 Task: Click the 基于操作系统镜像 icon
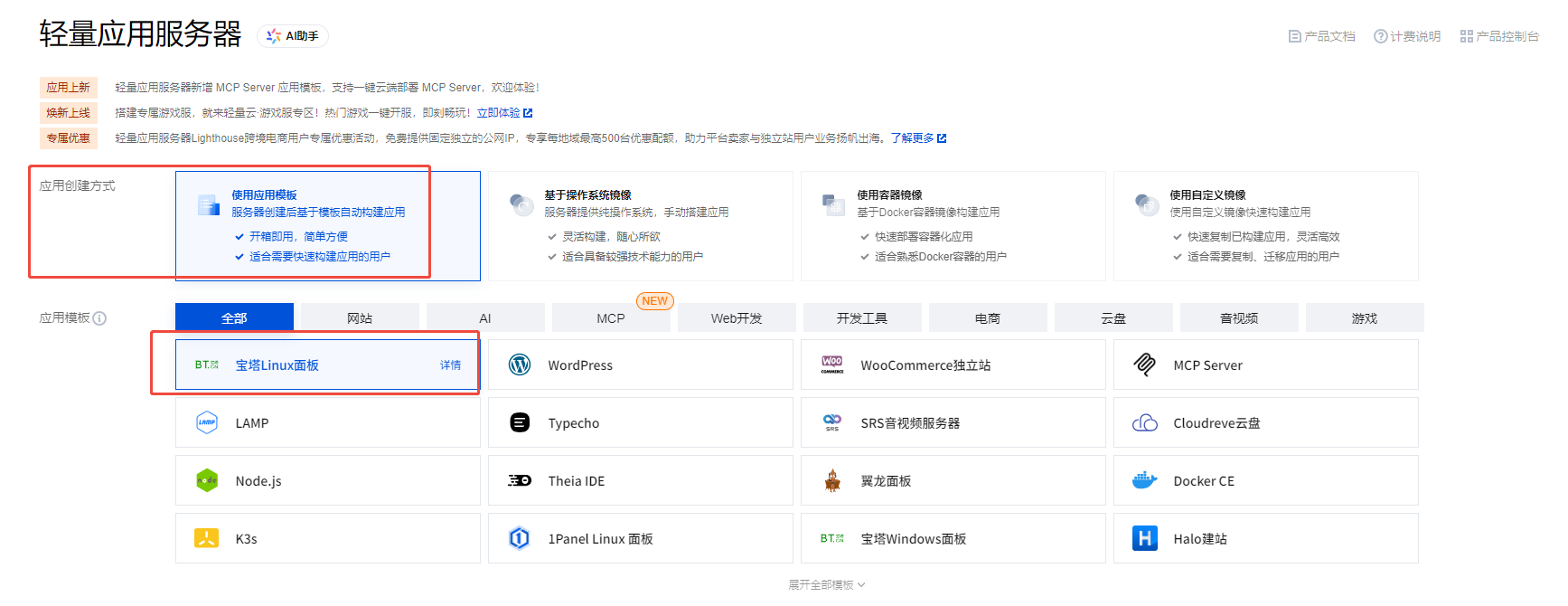[x=521, y=204]
